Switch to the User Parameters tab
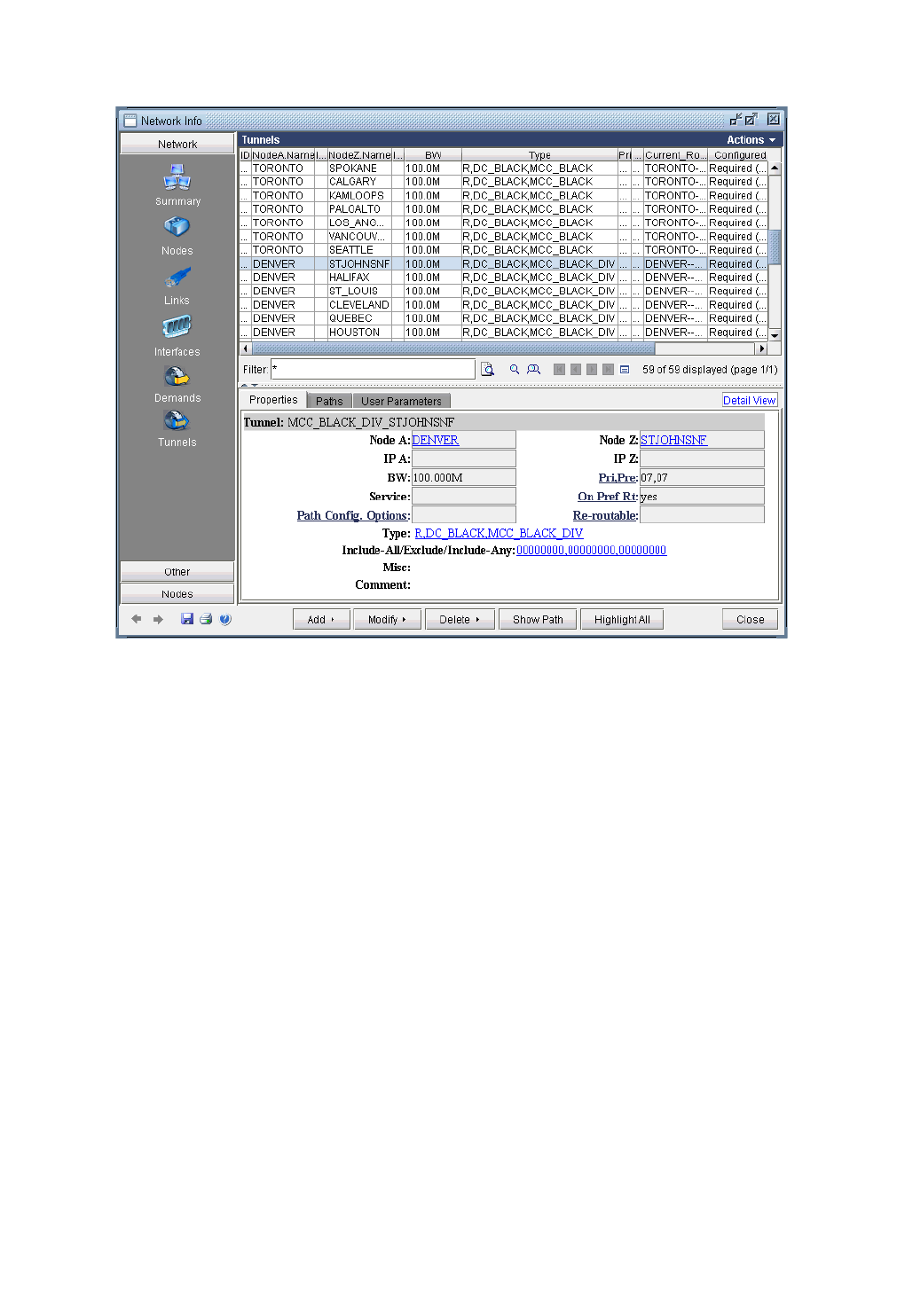The height and width of the screenshot is (1316, 897). coord(401,401)
